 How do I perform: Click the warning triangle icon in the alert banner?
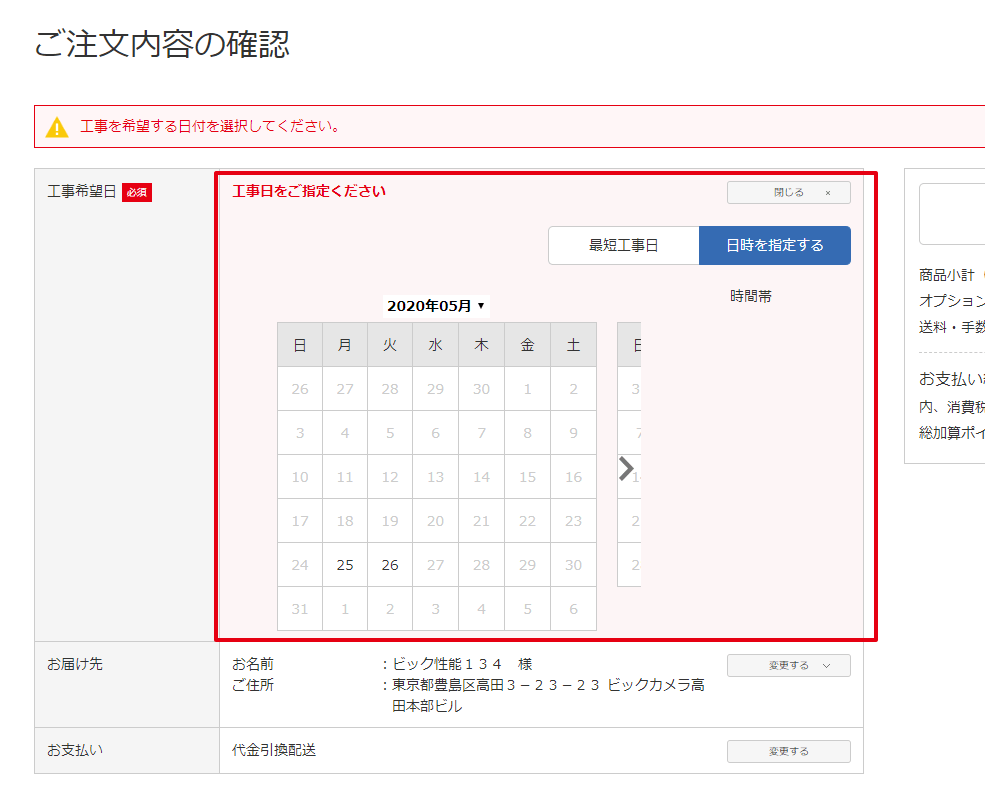click(57, 126)
